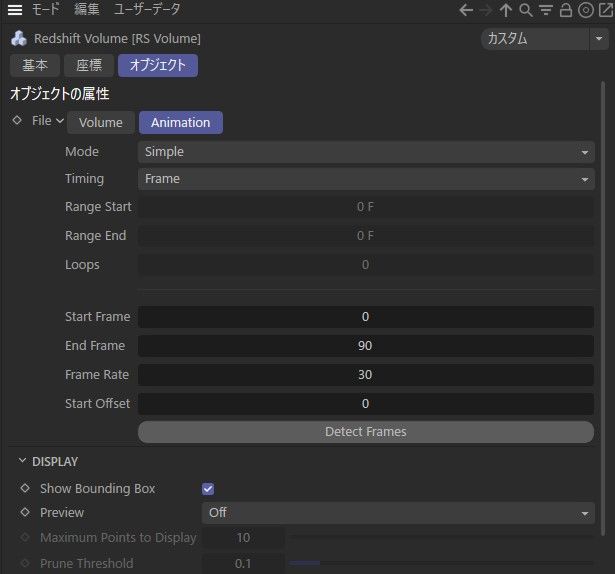Open the モード menu
The height and width of the screenshot is (574, 615).
click(45, 9)
